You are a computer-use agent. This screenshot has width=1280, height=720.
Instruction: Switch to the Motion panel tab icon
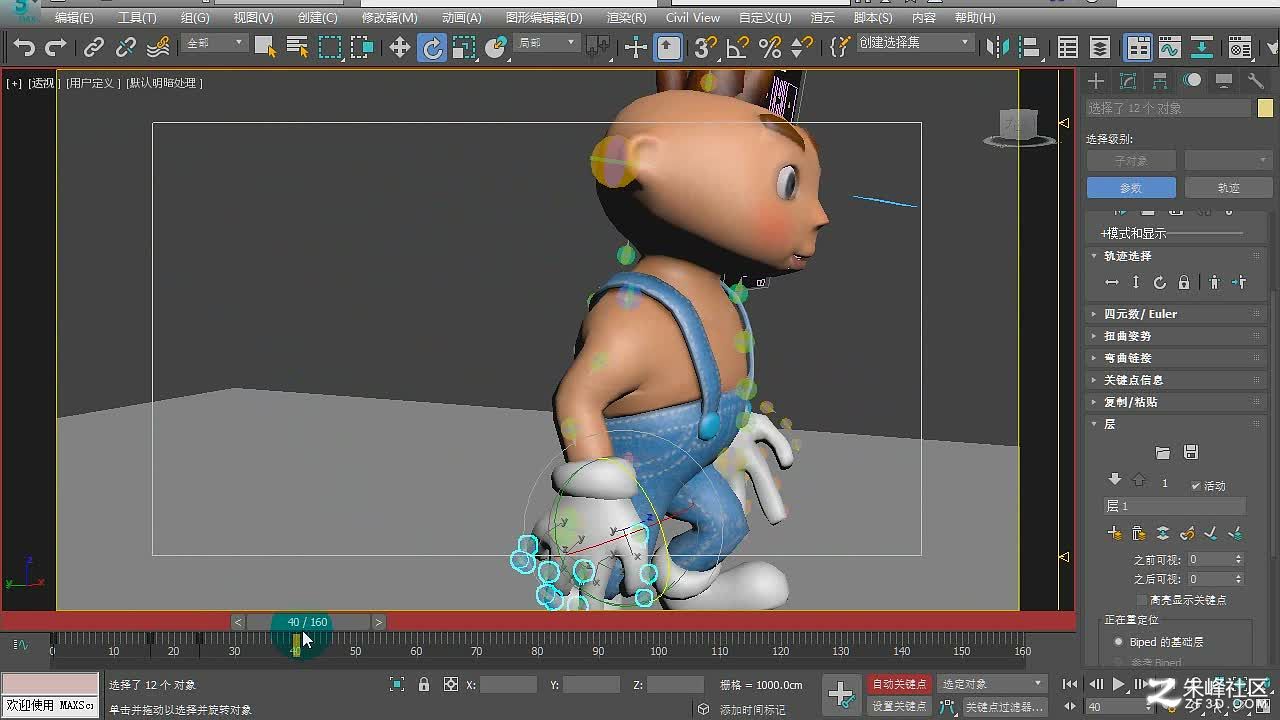pyautogui.click(x=1192, y=81)
